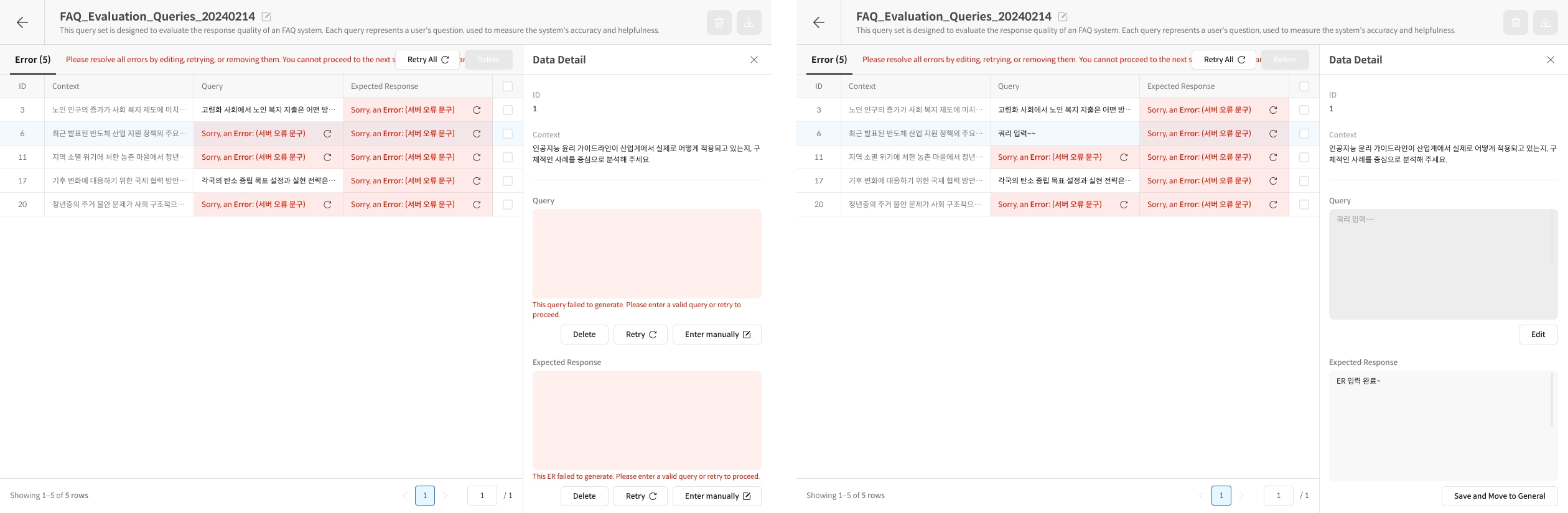
Task: Go back using the left view's arrow
Action: coord(22,22)
